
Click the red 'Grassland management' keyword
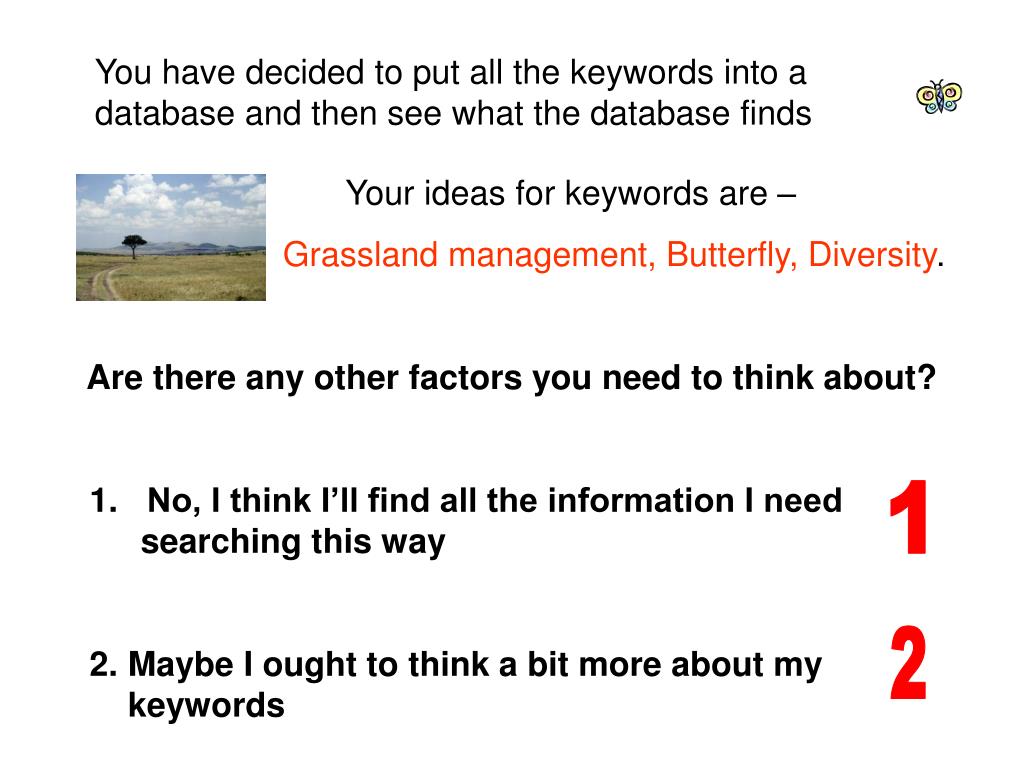pos(469,255)
